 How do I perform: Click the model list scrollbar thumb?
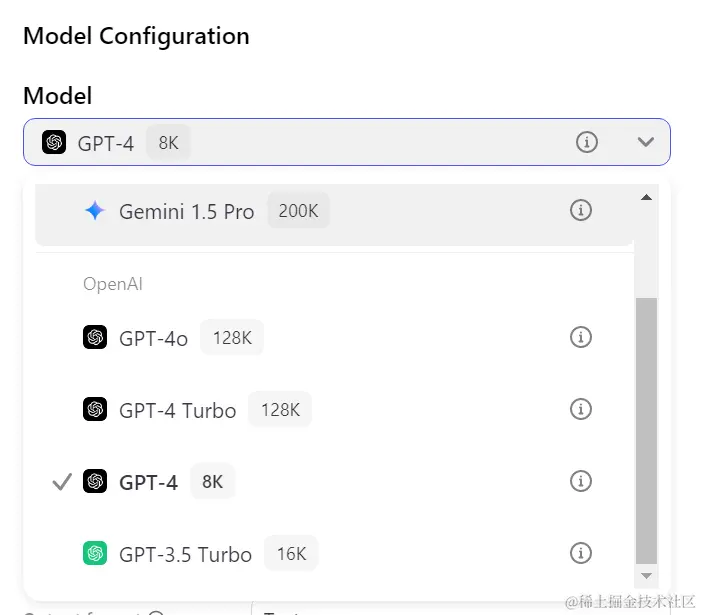click(x=646, y=431)
